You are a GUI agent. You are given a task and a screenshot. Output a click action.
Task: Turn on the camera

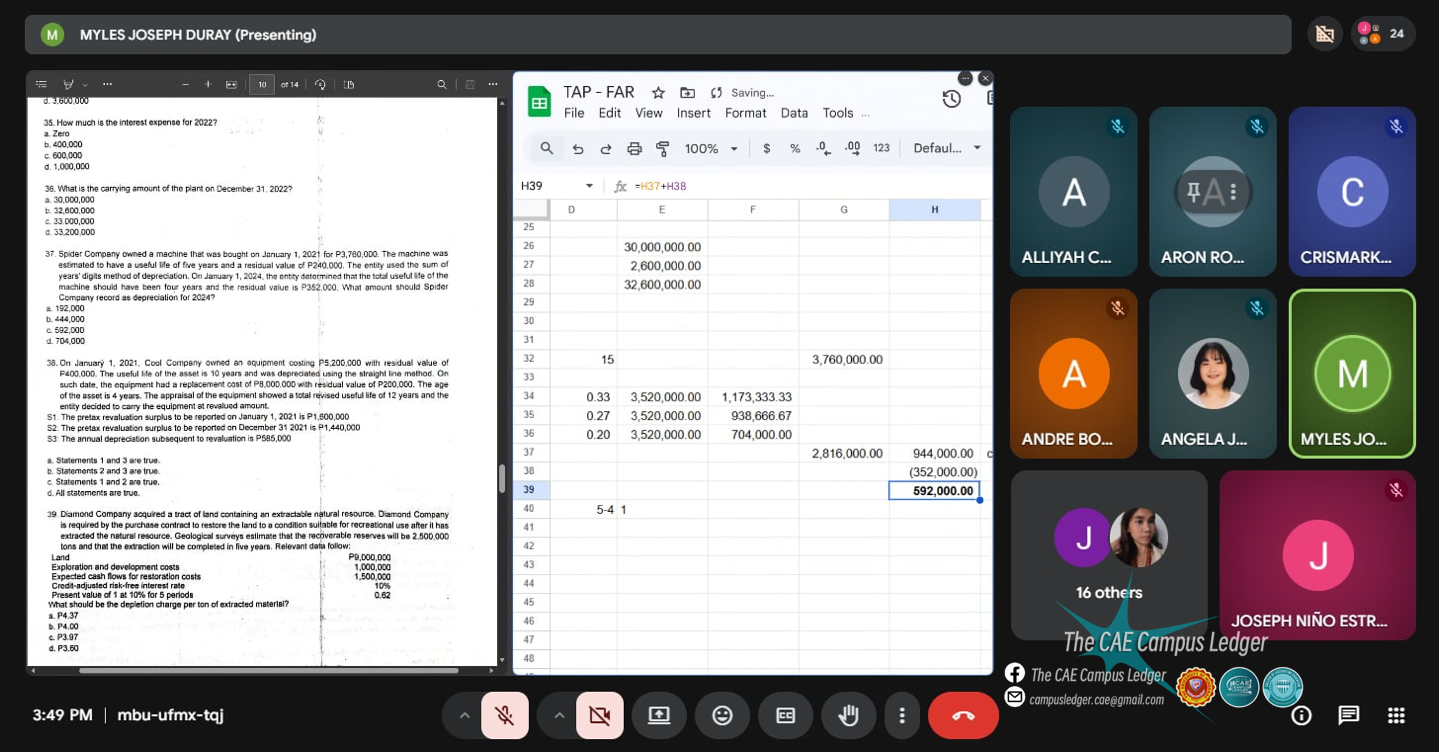[599, 716]
